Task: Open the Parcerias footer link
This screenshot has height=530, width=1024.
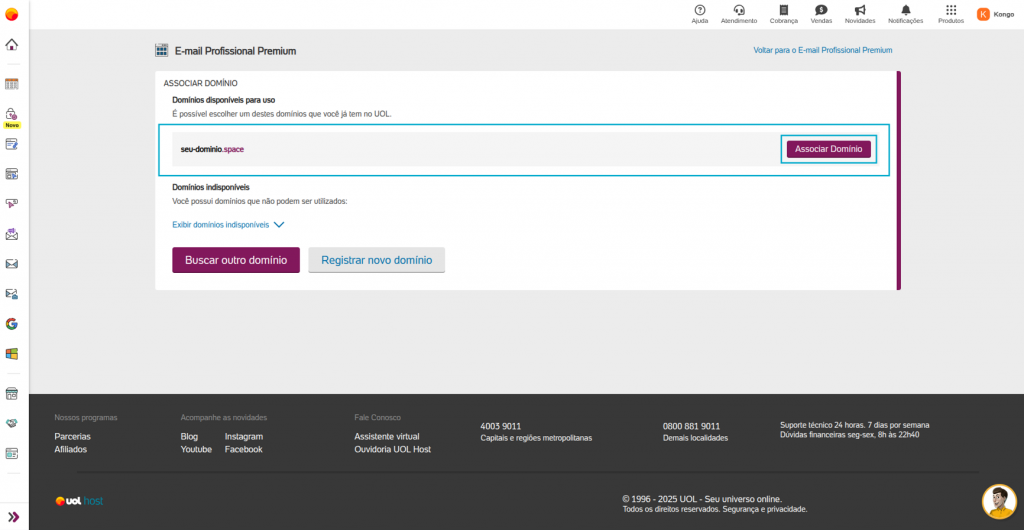Action: pyautogui.click(x=72, y=437)
